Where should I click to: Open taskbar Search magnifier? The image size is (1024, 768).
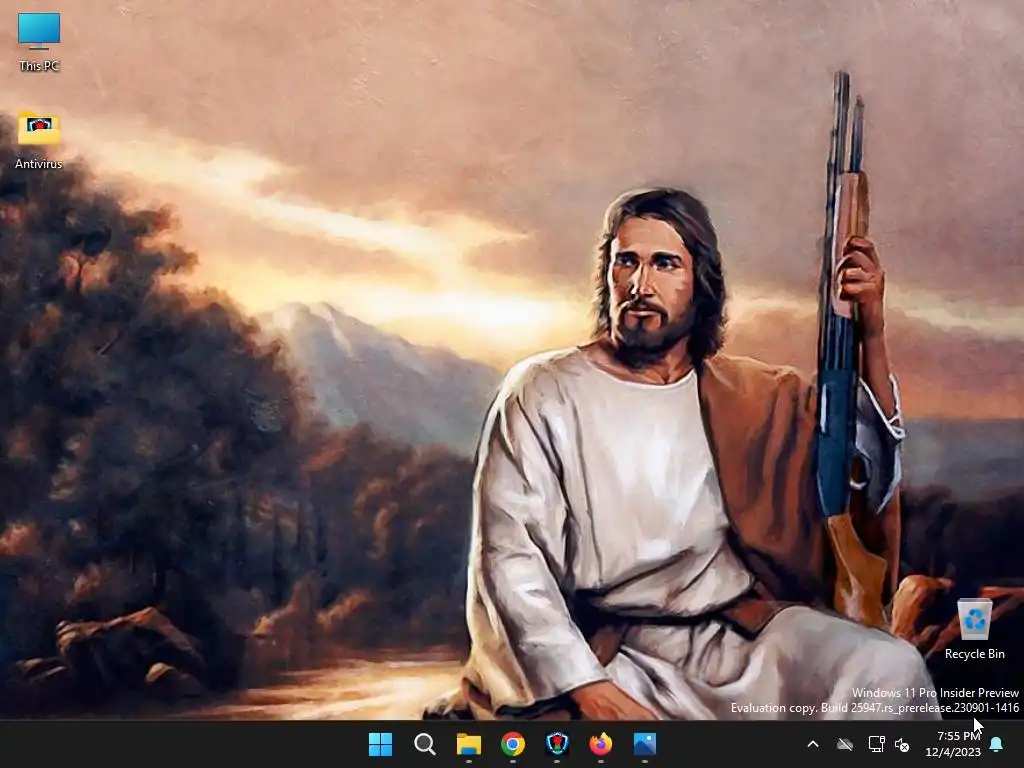424,744
